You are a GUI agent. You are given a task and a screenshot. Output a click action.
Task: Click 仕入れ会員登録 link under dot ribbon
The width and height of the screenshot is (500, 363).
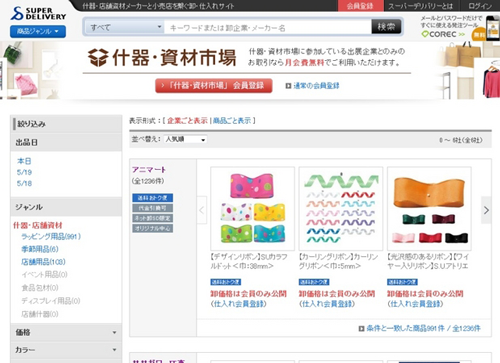238,304
